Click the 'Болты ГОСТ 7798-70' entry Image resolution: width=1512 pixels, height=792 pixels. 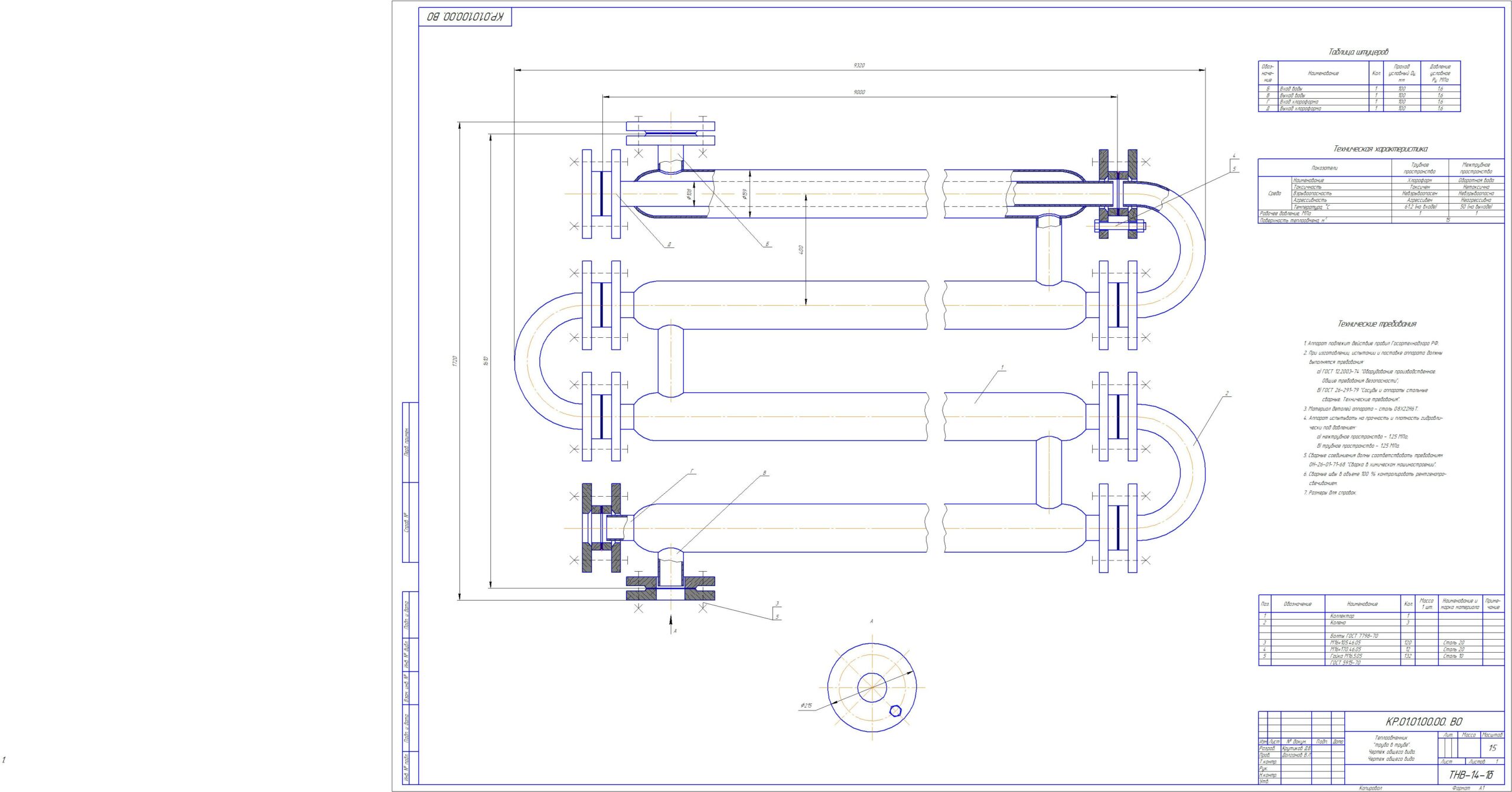1354,636
